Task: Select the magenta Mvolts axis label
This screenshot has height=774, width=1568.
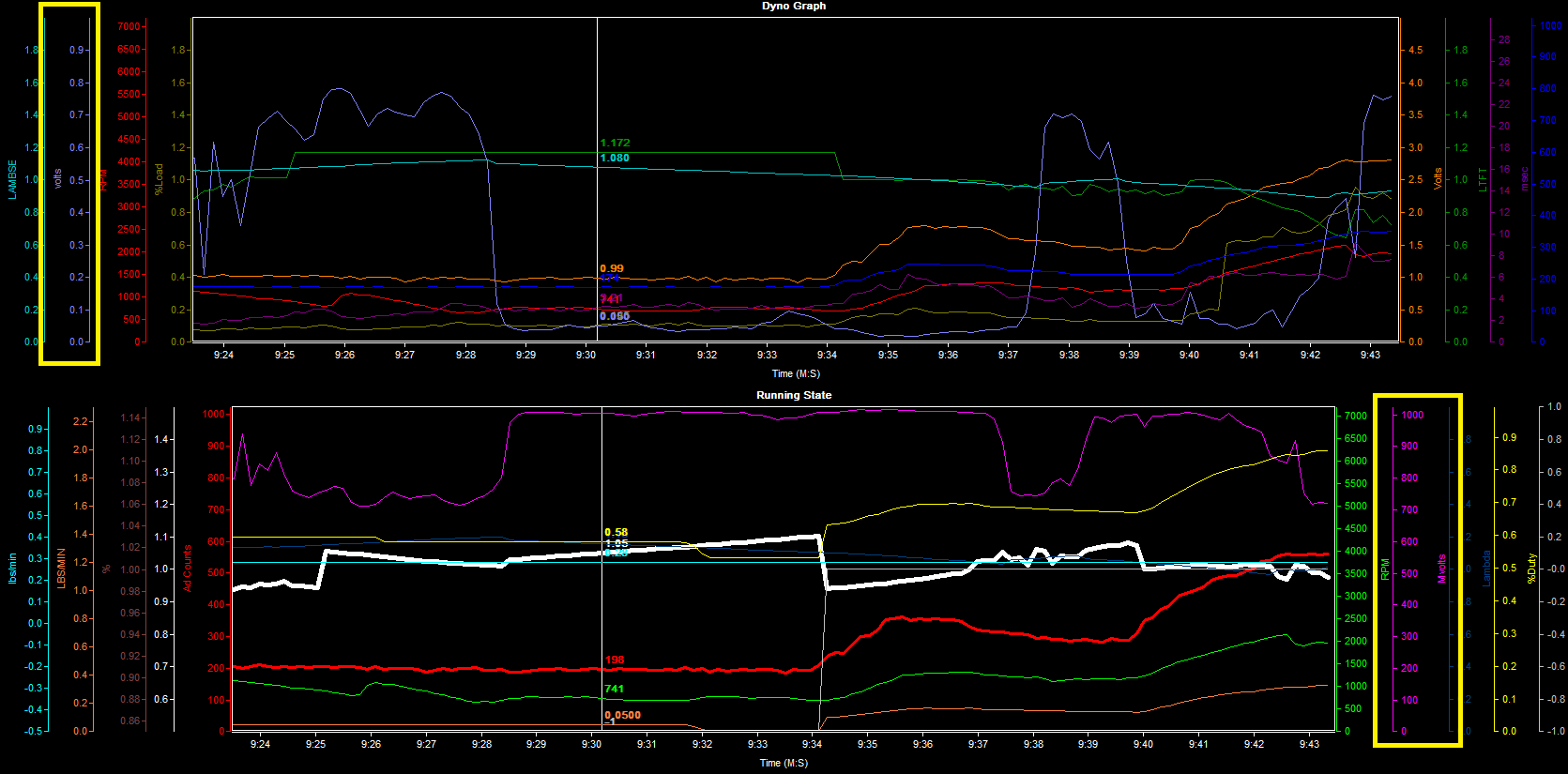Action: (x=1441, y=569)
